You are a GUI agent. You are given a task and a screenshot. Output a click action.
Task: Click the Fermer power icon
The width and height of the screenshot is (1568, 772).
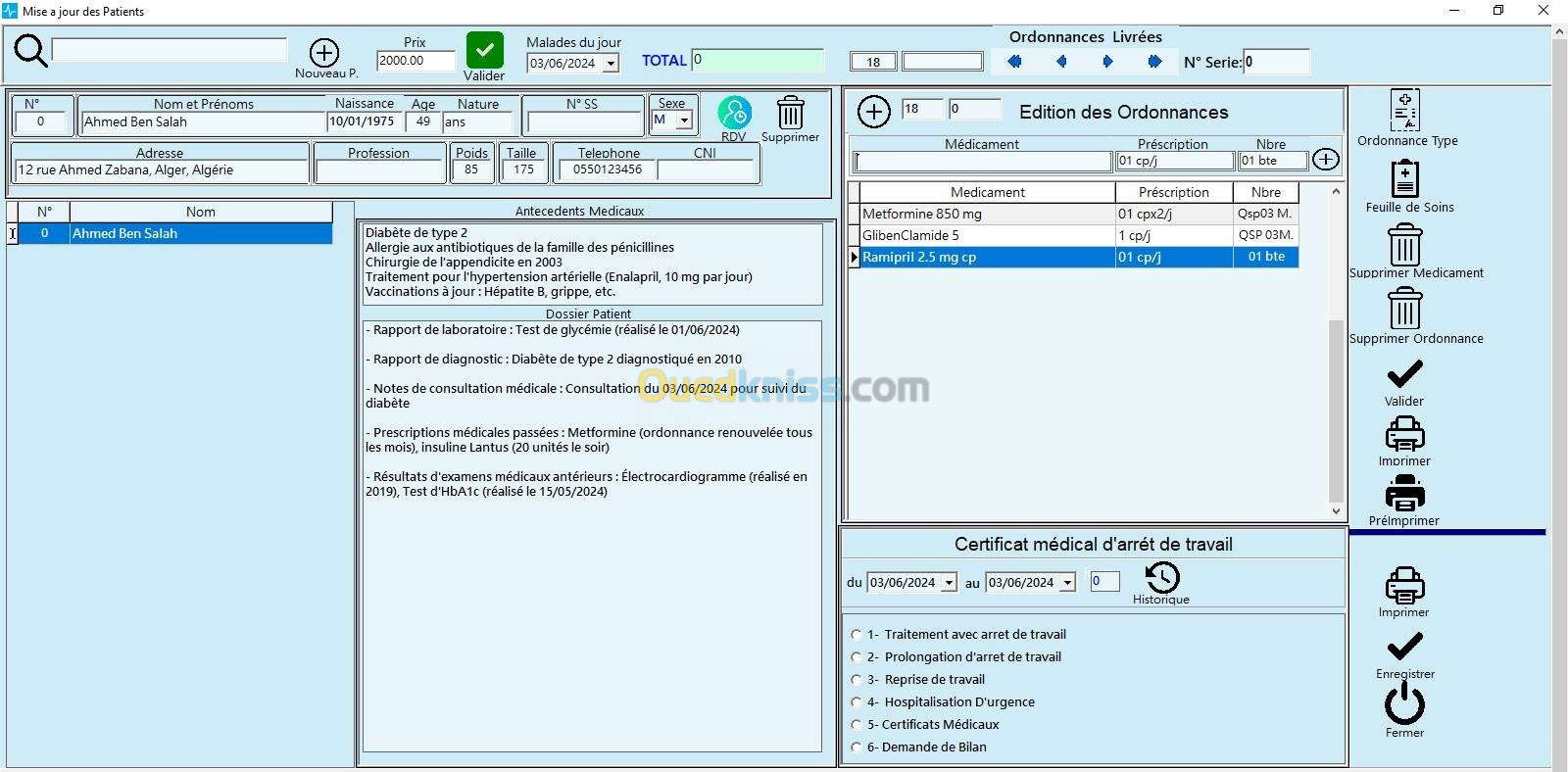(1404, 702)
